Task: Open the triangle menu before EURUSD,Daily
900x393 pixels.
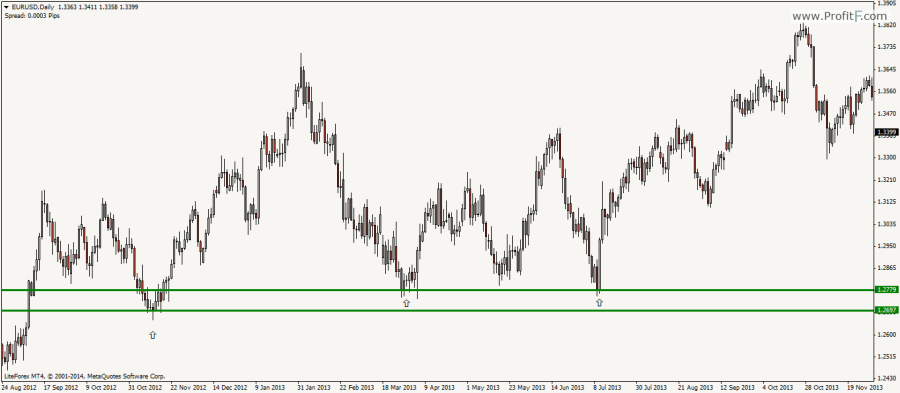Action: pyautogui.click(x=6, y=7)
